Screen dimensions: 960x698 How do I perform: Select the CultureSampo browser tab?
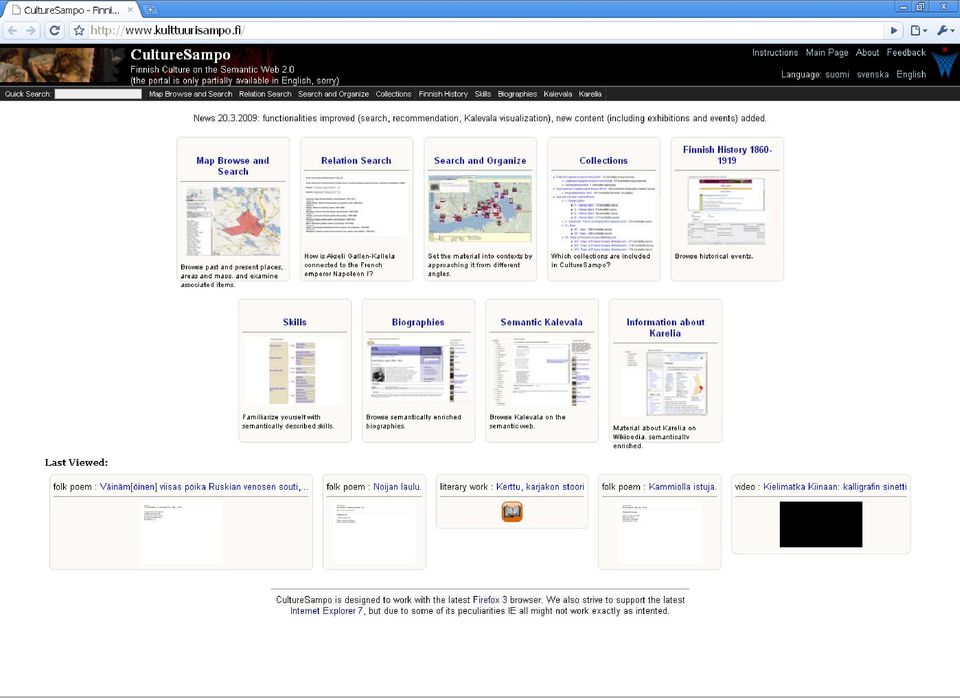(x=70, y=10)
